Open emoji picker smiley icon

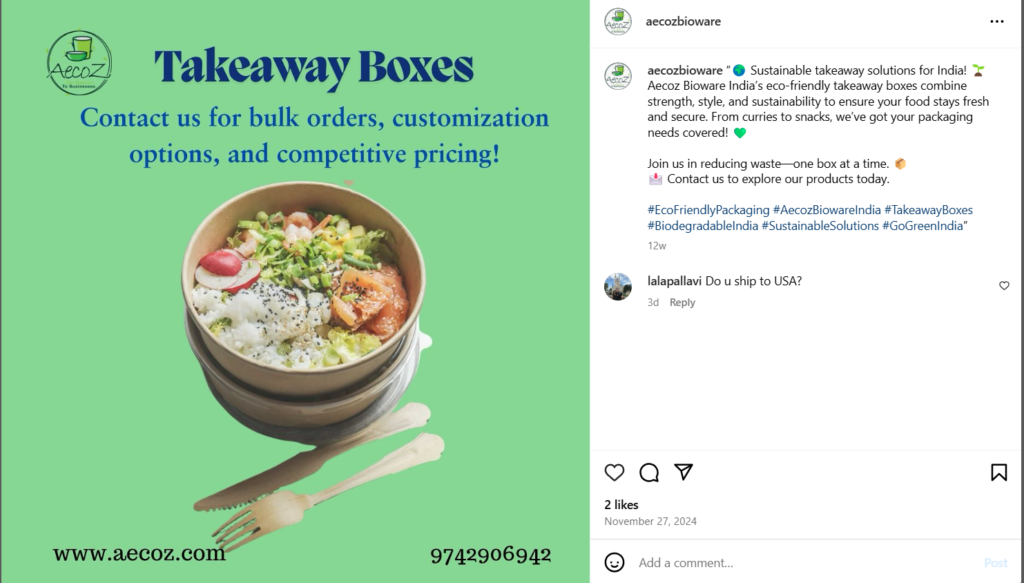point(614,562)
